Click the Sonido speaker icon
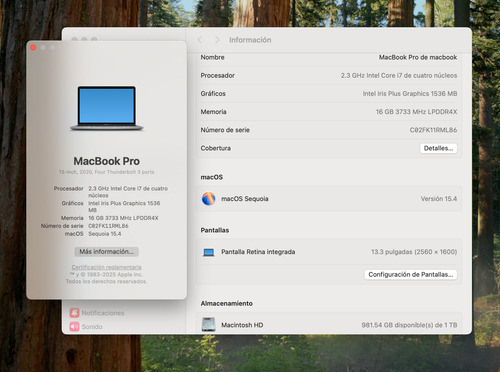This screenshot has width=500, height=372. click(x=74, y=326)
